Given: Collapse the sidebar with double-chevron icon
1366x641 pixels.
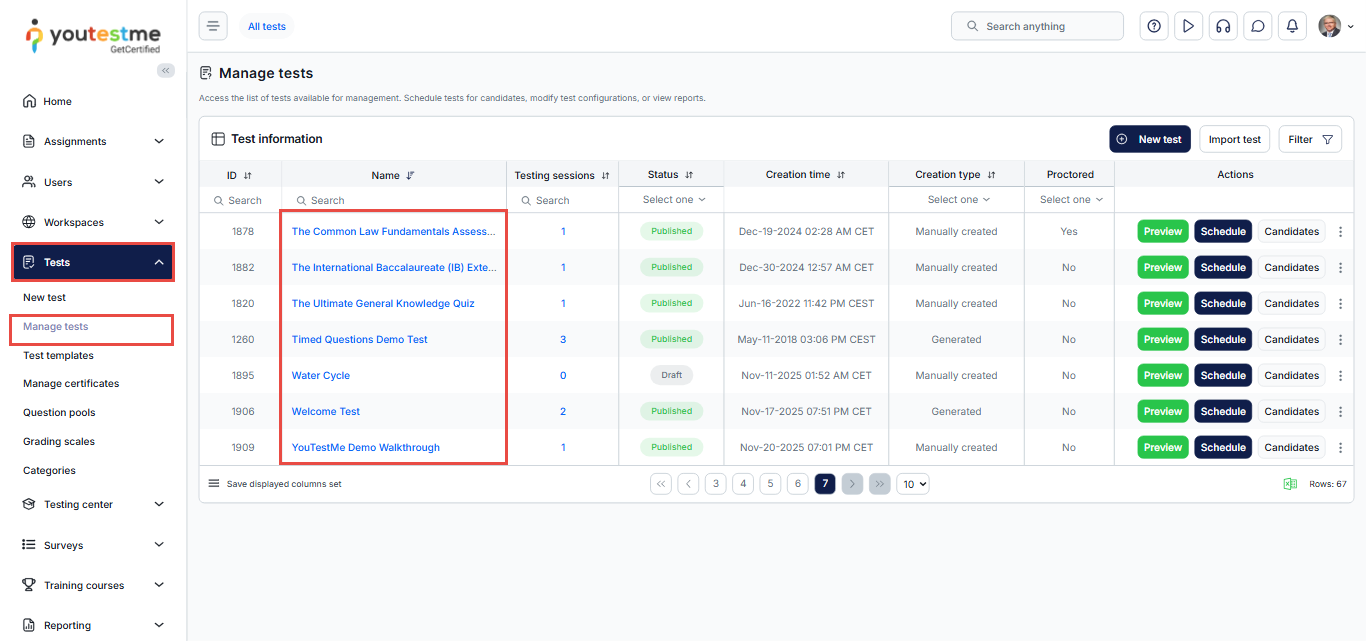Looking at the screenshot, I should [166, 70].
